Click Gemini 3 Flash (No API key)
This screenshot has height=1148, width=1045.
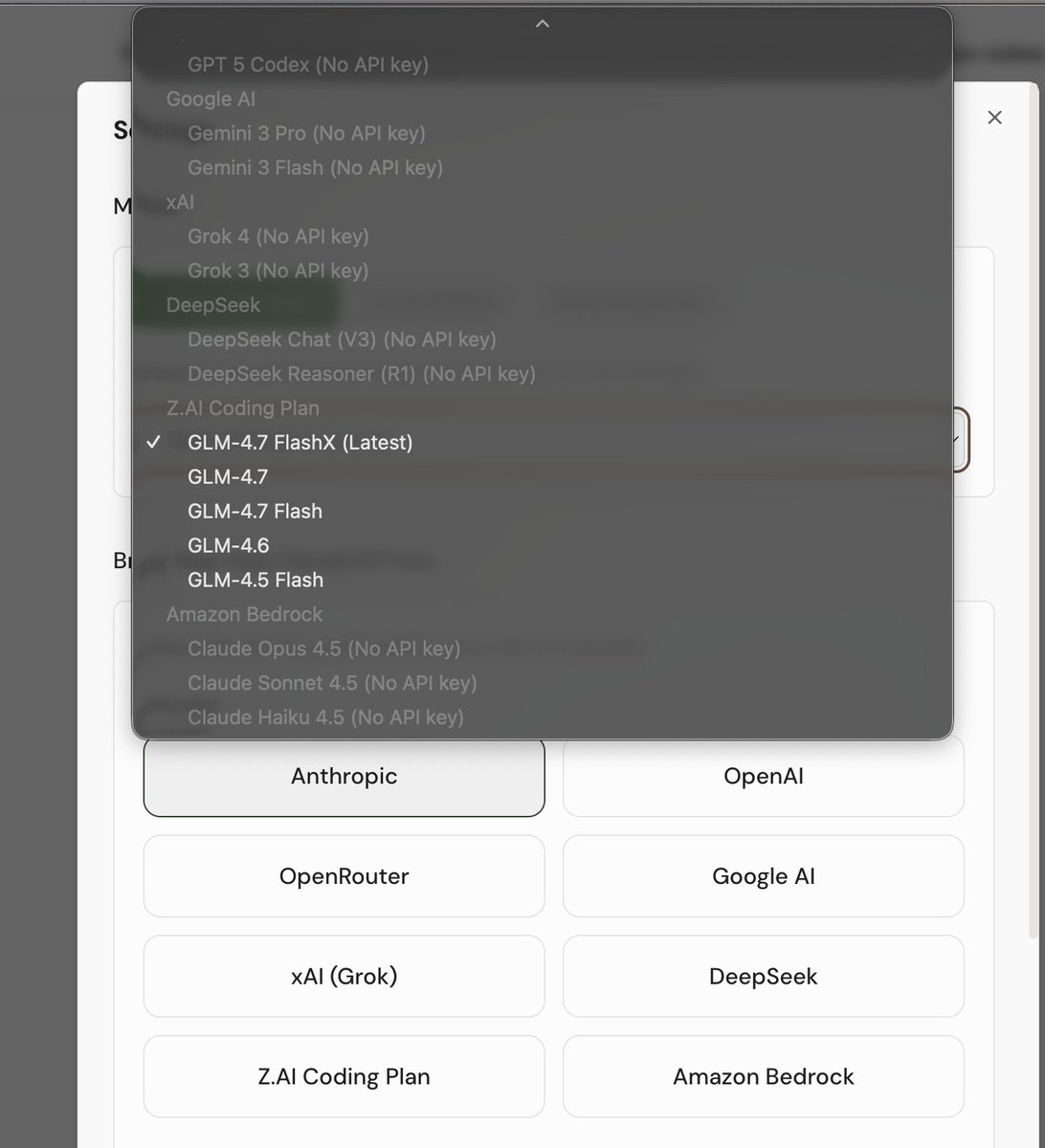542,167
